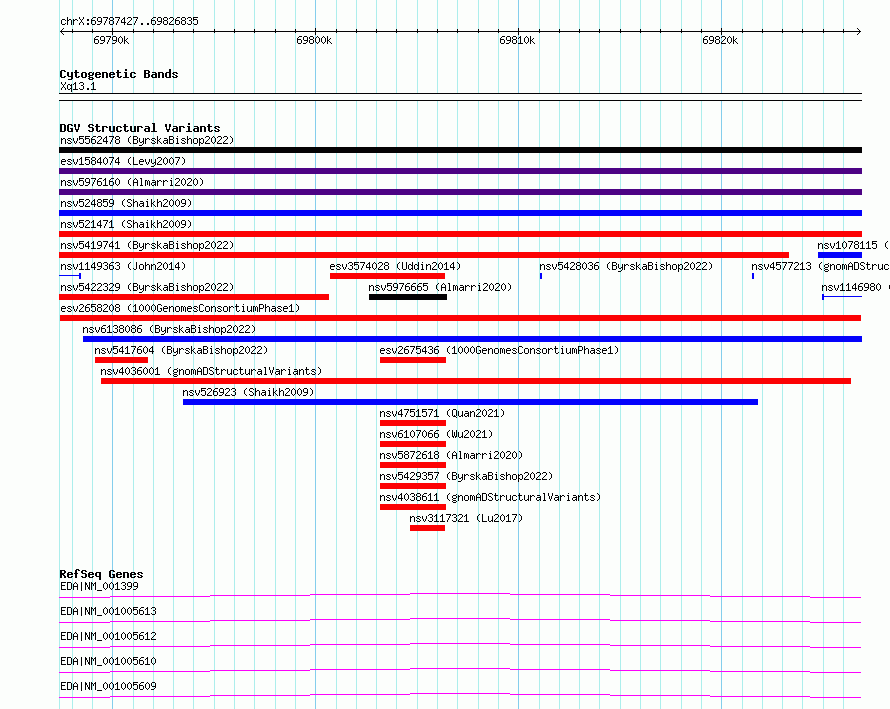Click the EDA|NM_001005609 magenta transcript line

(x=460, y=695)
